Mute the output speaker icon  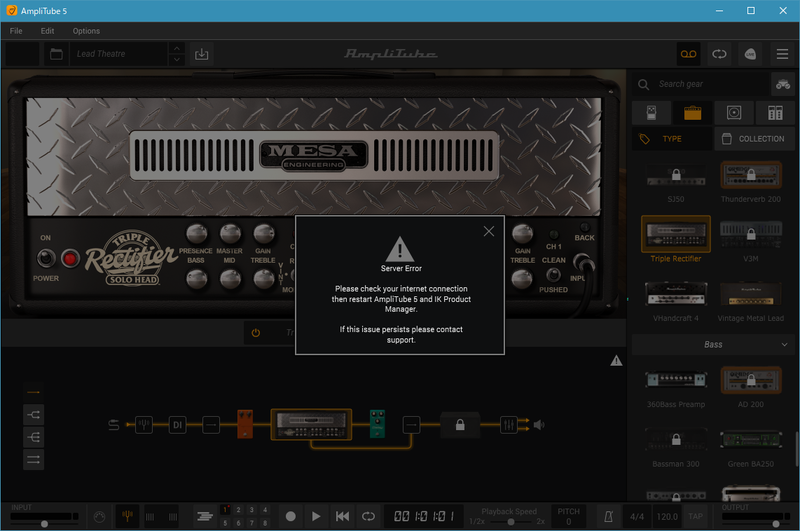pyautogui.click(x=539, y=424)
